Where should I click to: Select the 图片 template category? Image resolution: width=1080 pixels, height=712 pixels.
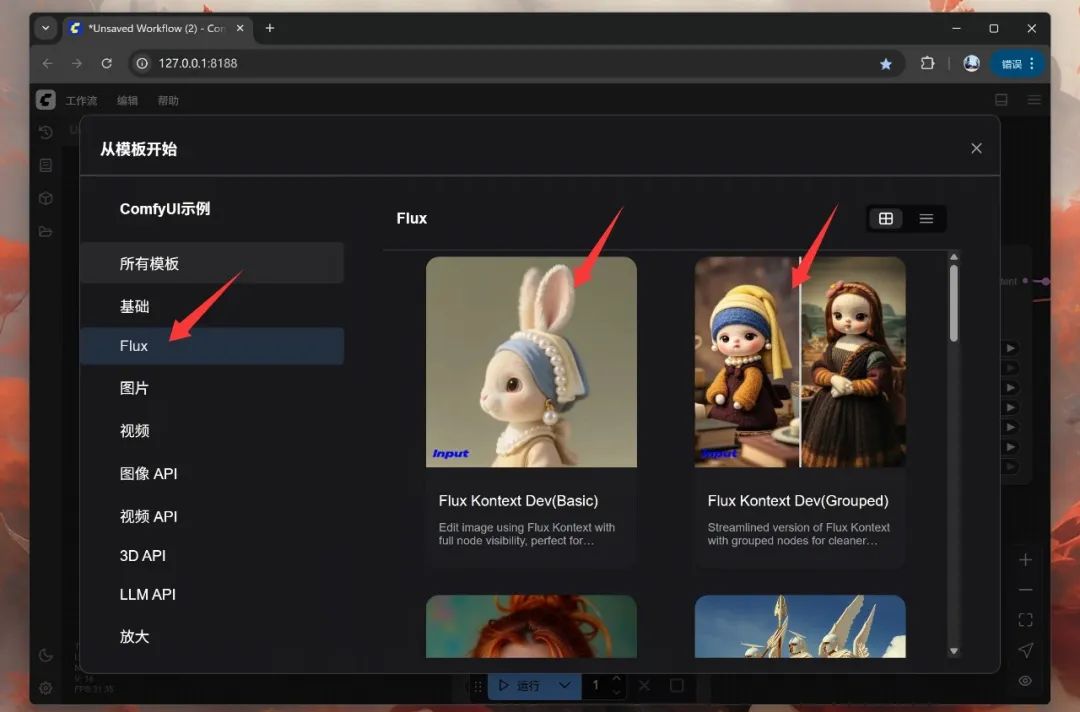pyautogui.click(x=134, y=388)
